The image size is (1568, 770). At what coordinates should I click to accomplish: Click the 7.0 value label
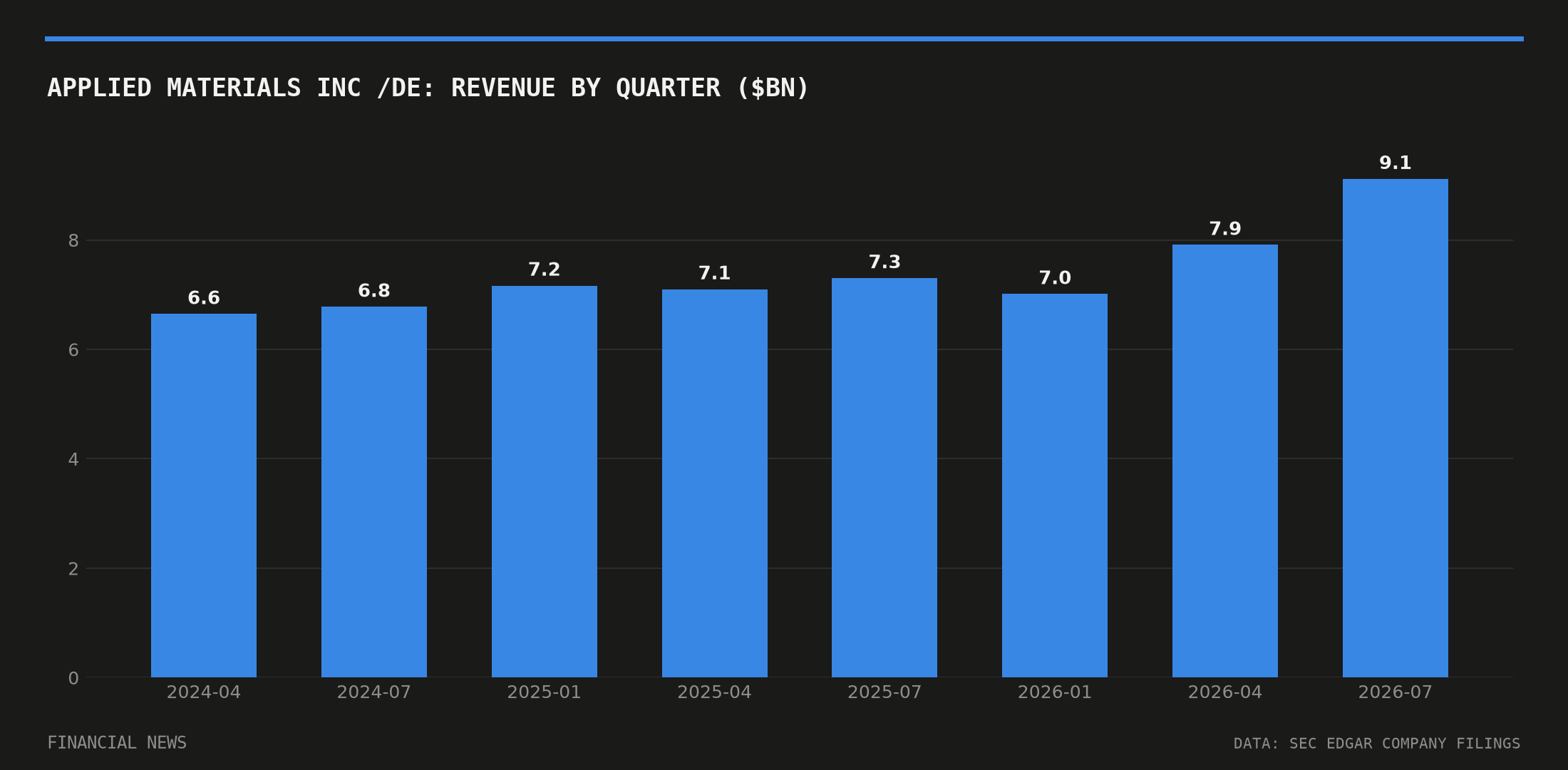click(x=1055, y=278)
